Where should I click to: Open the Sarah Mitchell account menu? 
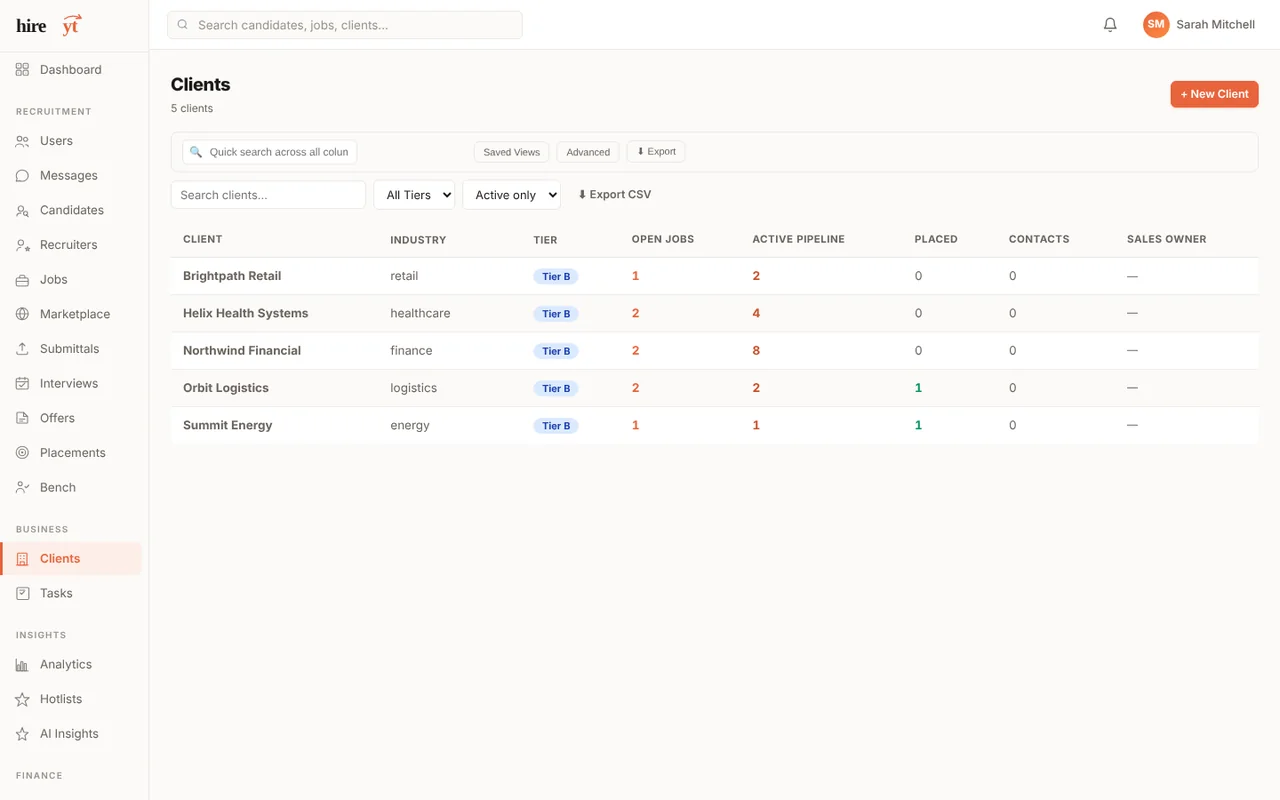pyautogui.click(x=1199, y=25)
